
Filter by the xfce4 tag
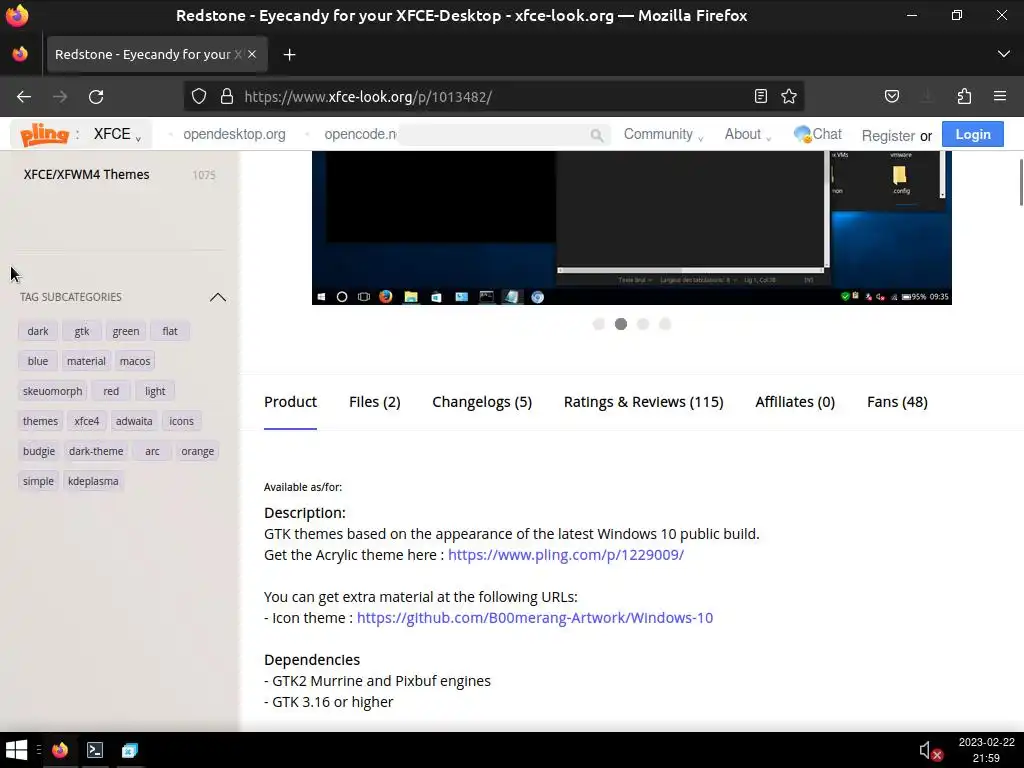[x=87, y=421]
